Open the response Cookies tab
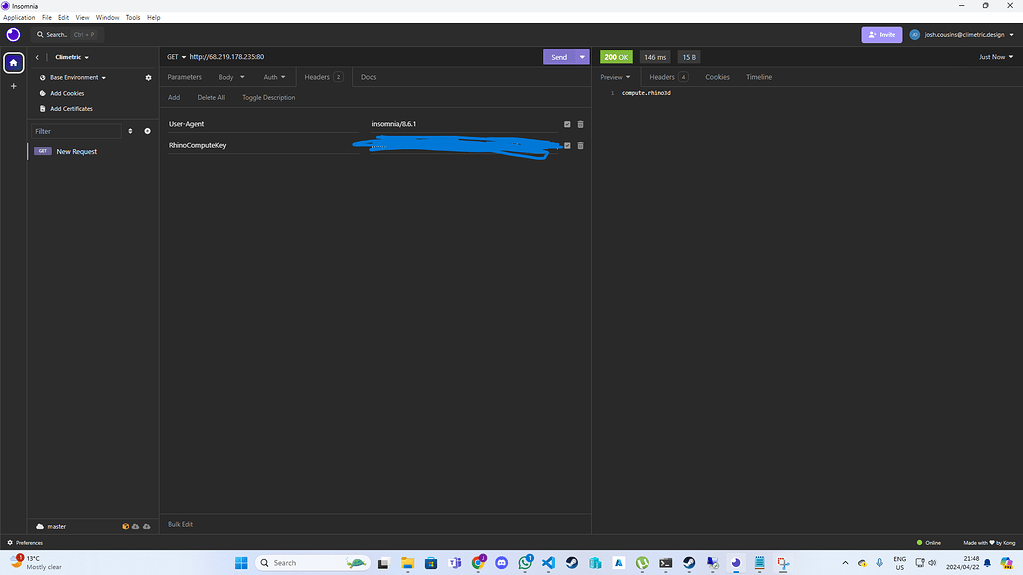 coord(717,77)
